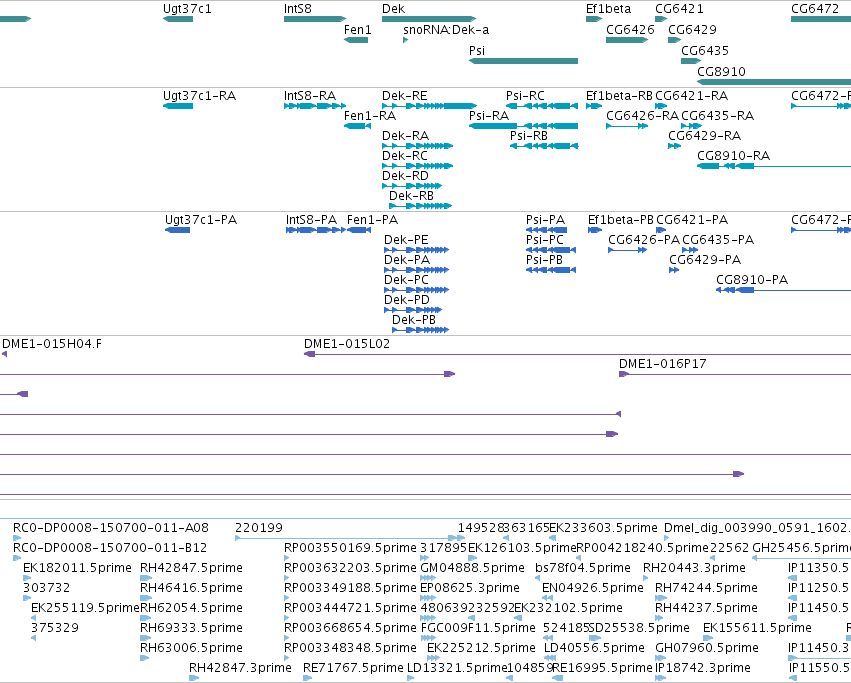Click the CG6426 gene label
The image size is (851, 683).
pos(630,29)
